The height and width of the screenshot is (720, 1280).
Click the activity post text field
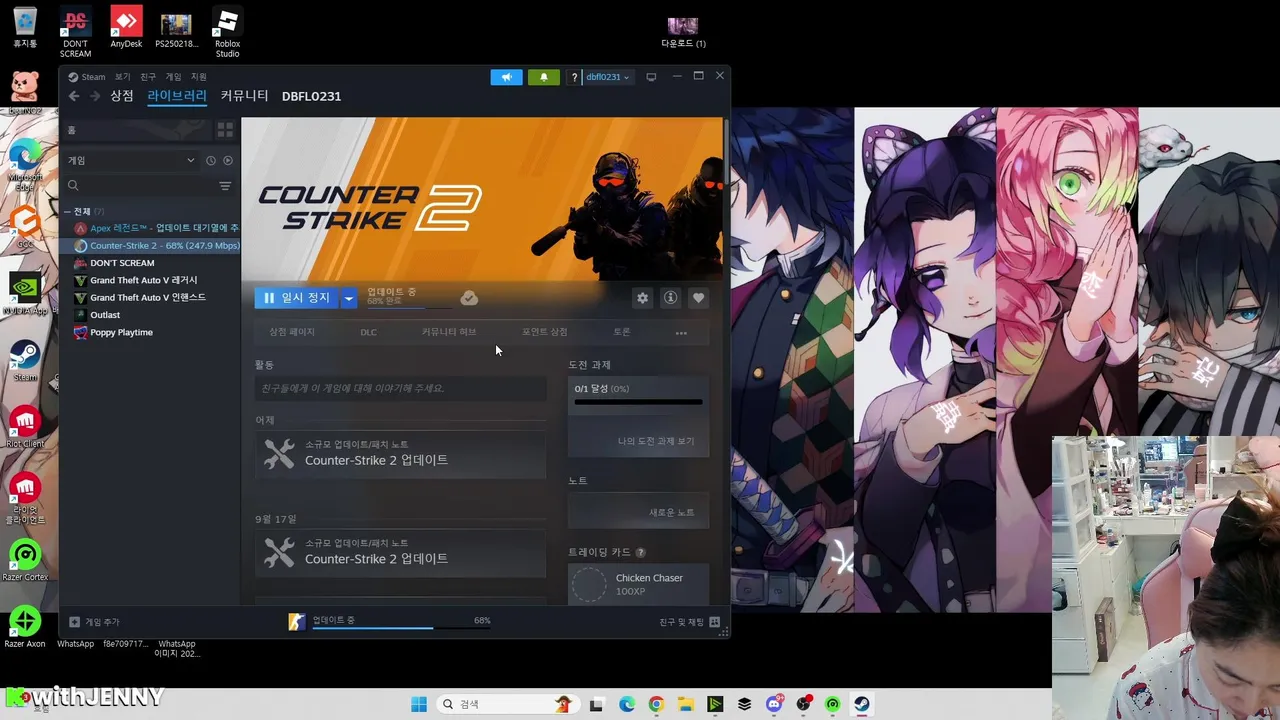pyautogui.click(x=400, y=388)
